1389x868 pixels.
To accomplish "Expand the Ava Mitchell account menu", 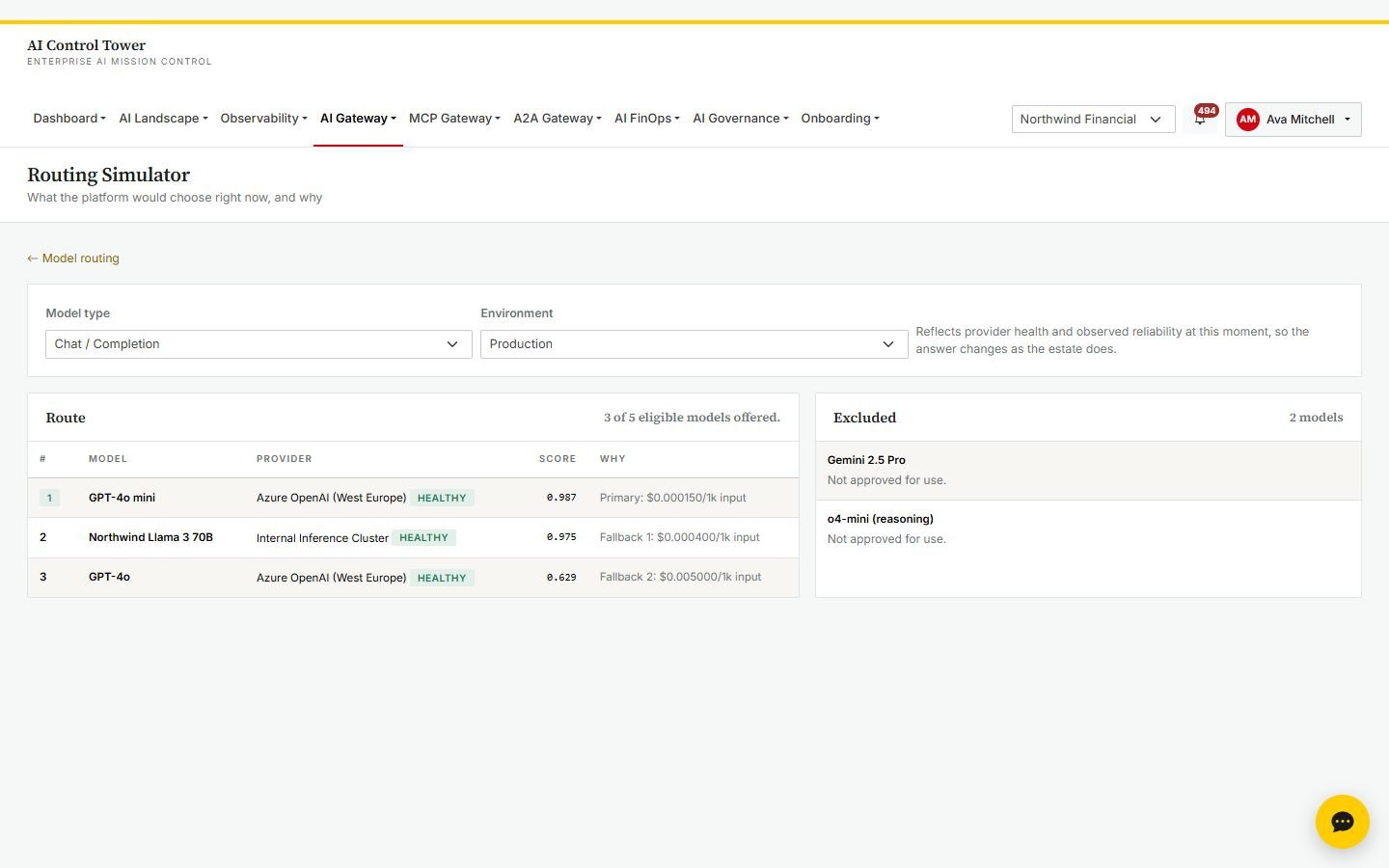I will tap(1293, 120).
